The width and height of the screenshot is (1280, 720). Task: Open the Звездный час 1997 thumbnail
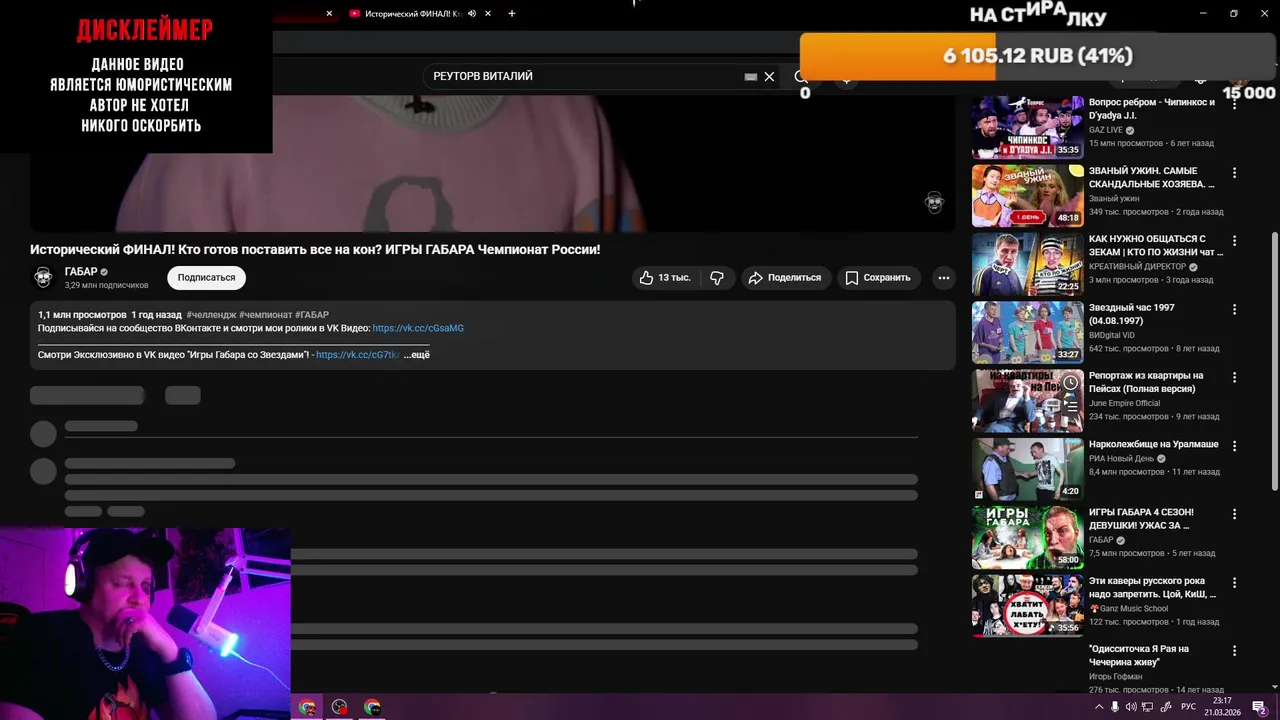[x=1028, y=332]
